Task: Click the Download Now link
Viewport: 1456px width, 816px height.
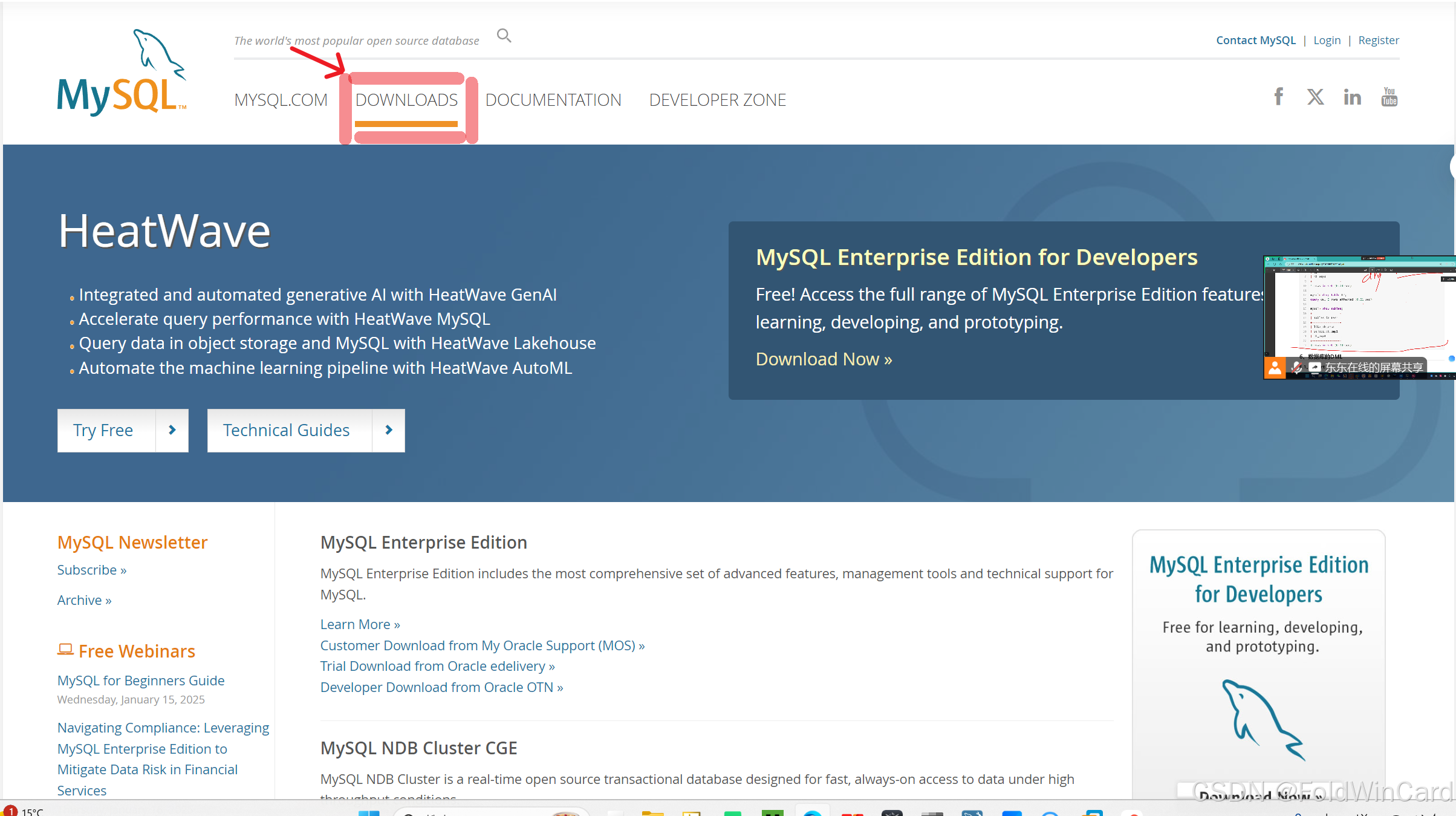Action: click(x=824, y=359)
